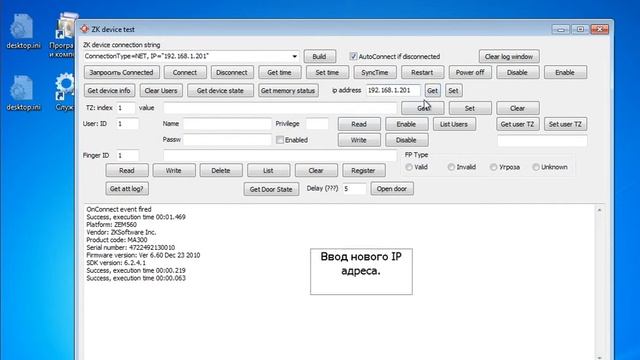Click Clear in the TZ row
Screen dimensions: 640x360
pos(518,108)
